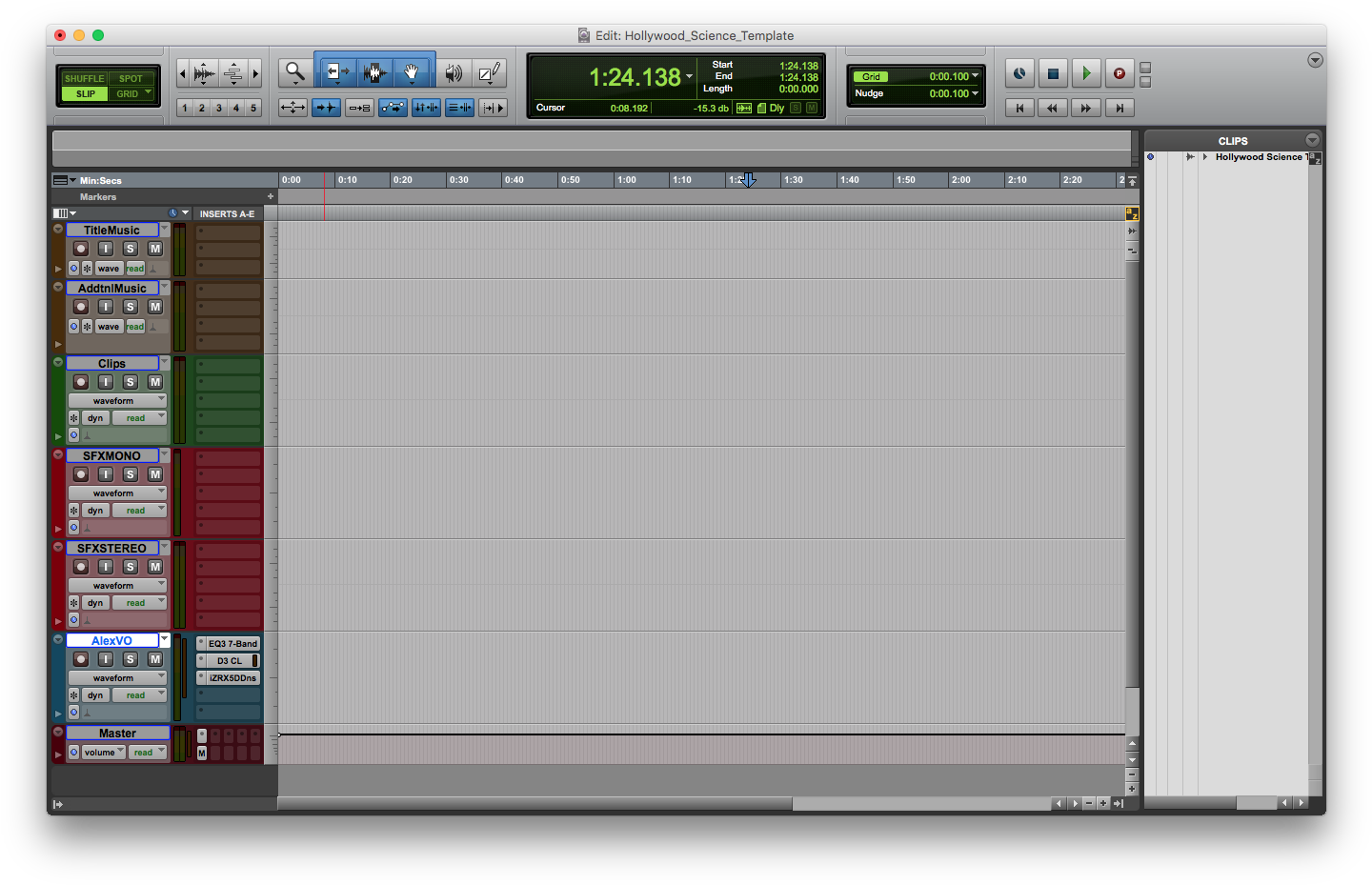Select the Pencil tool
The height and width of the screenshot is (885, 1372).
(x=490, y=72)
